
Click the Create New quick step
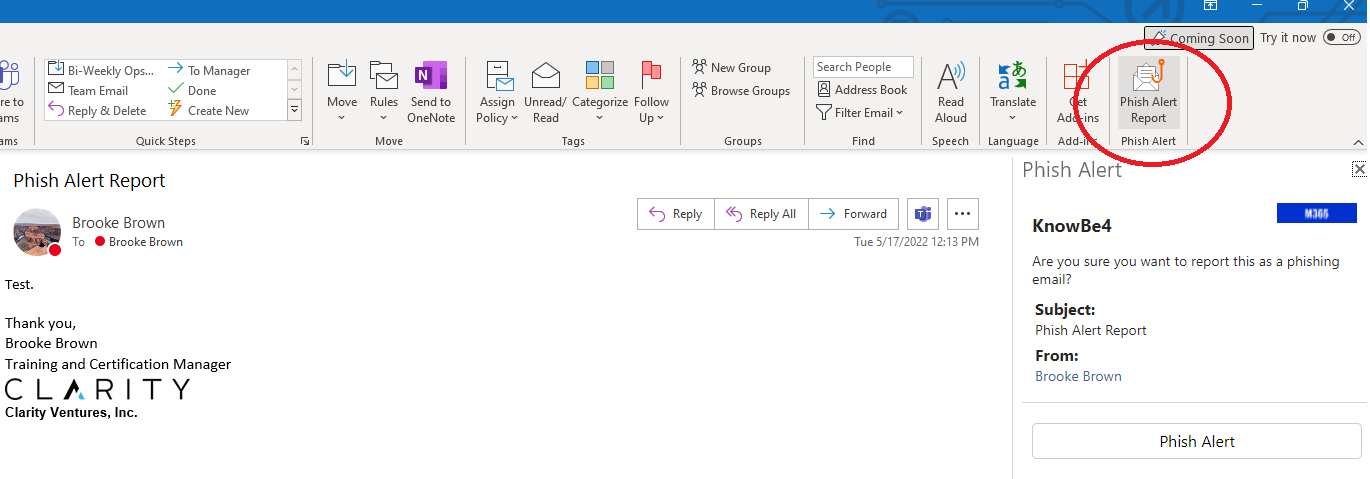[x=208, y=110]
